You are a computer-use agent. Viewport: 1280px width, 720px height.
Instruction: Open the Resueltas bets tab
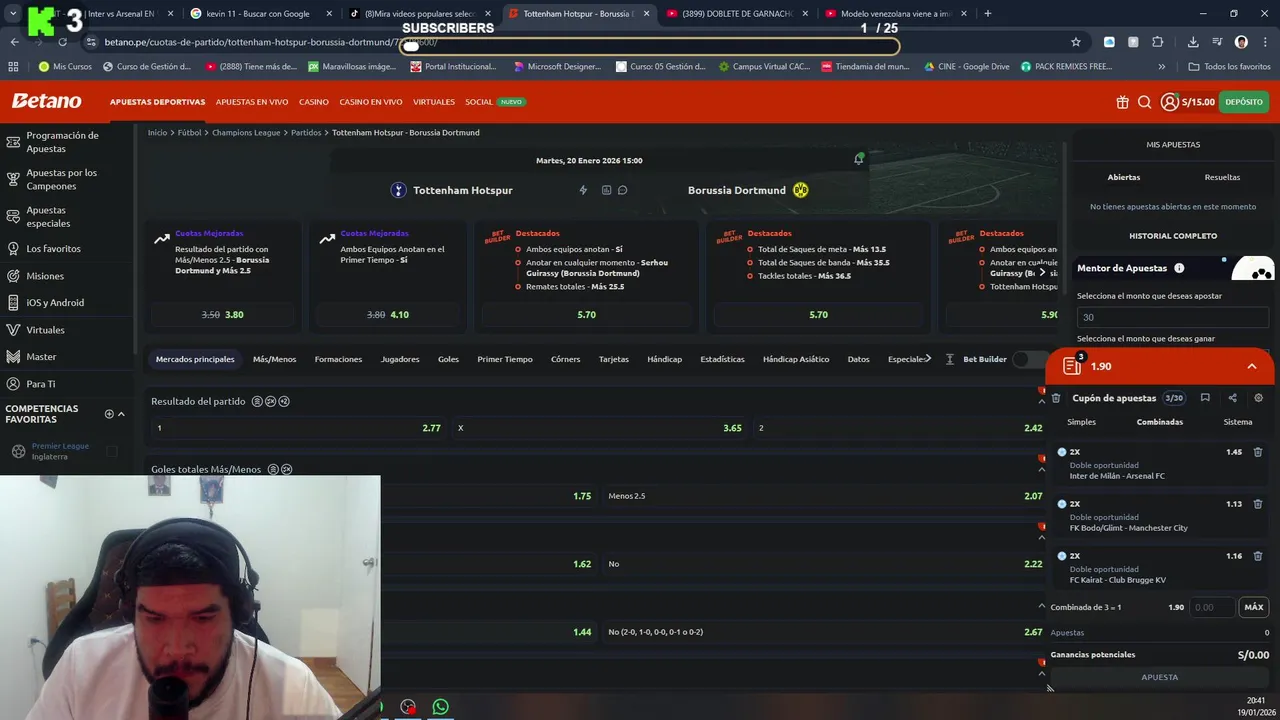pos(1222,177)
